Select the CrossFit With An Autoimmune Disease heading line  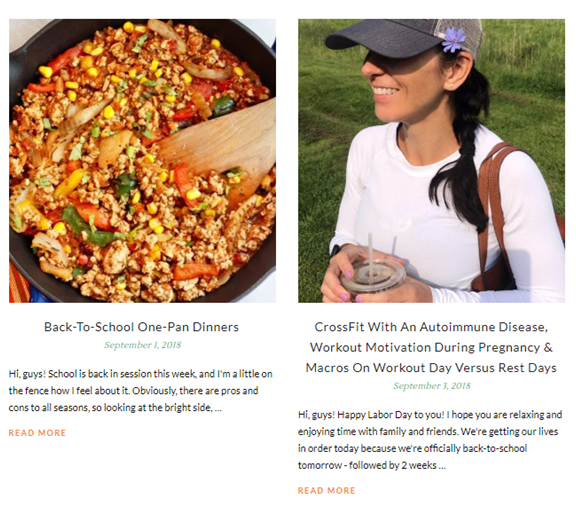tap(431, 327)
